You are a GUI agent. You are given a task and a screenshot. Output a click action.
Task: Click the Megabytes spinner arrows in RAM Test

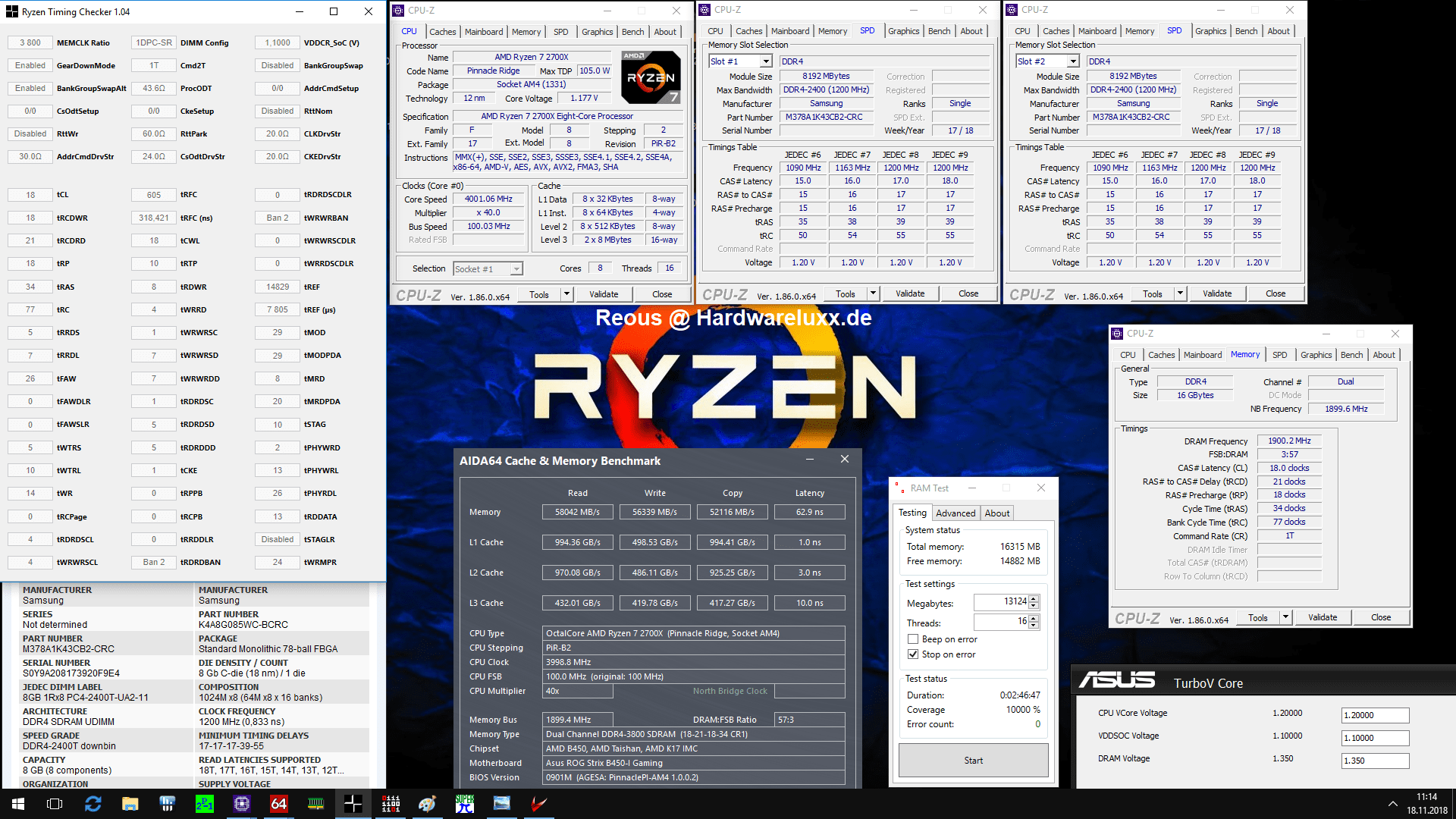point(1034,602)
